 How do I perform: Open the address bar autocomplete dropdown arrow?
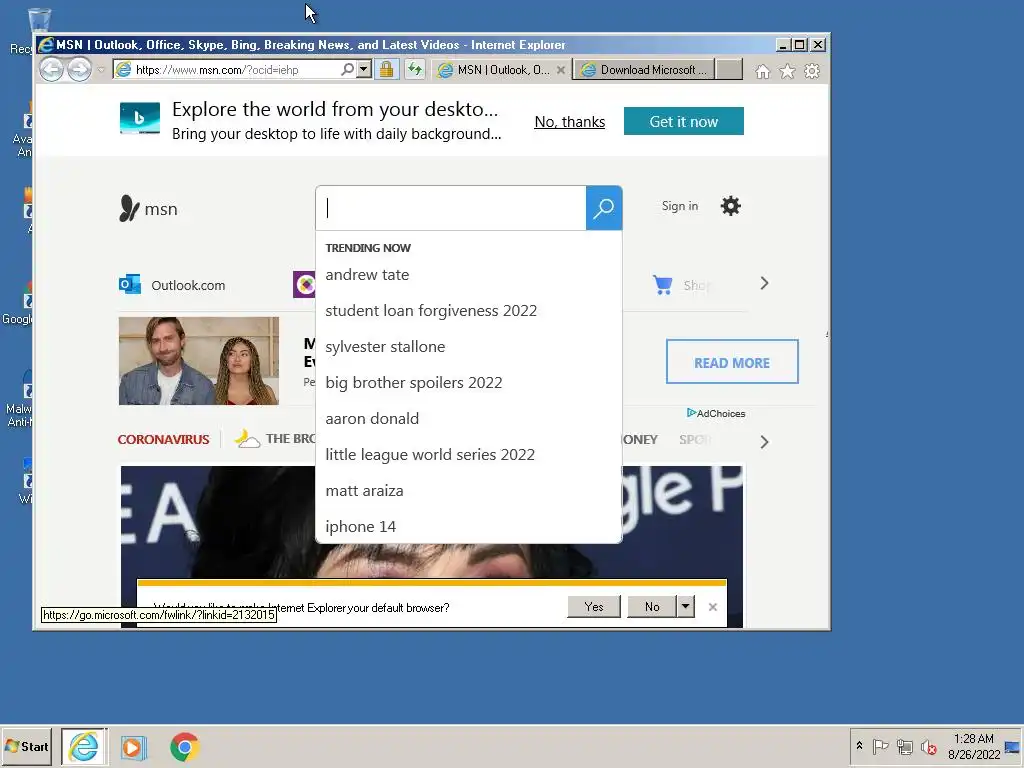click(364, 69)
